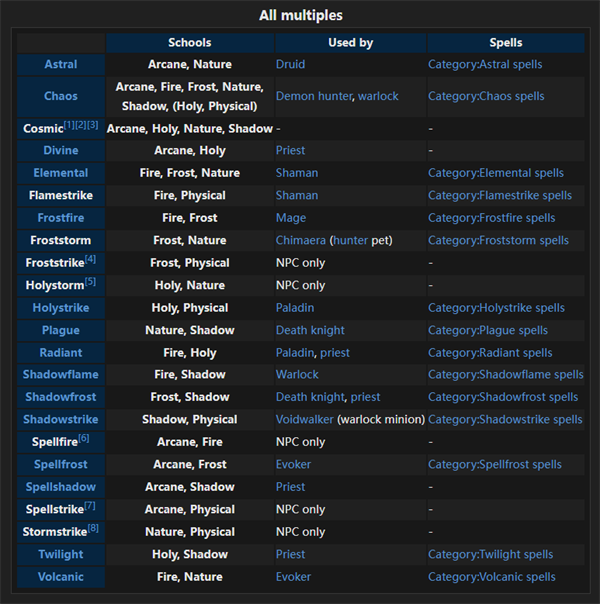Follow the Druid class link
600x604 pixels.
click(x=290, y=64)
